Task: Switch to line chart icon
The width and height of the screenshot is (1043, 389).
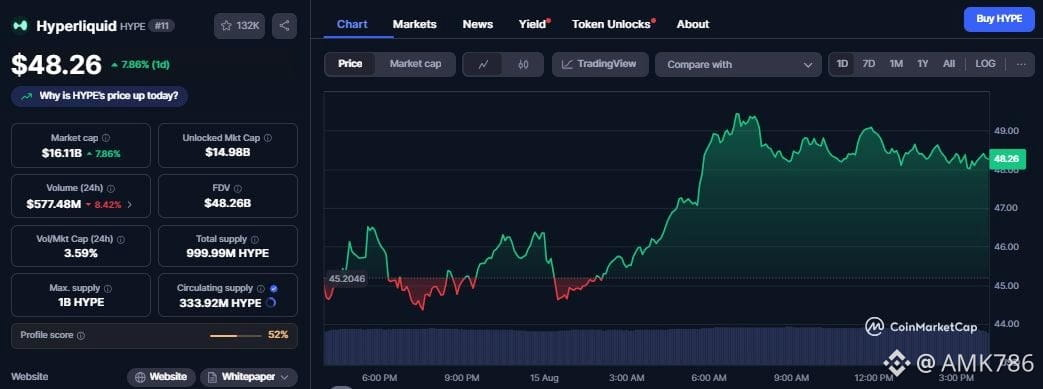Action: (484, 65)
